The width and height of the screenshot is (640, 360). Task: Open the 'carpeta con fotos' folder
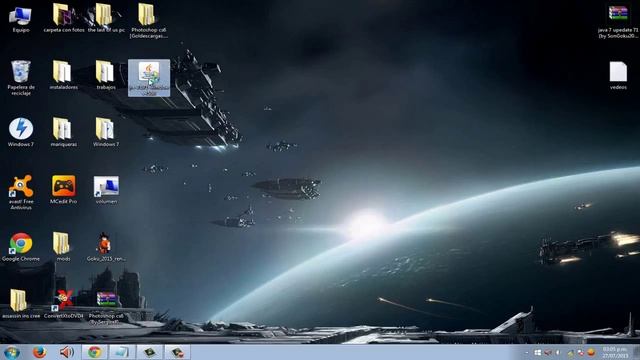[x=63, y=19]
